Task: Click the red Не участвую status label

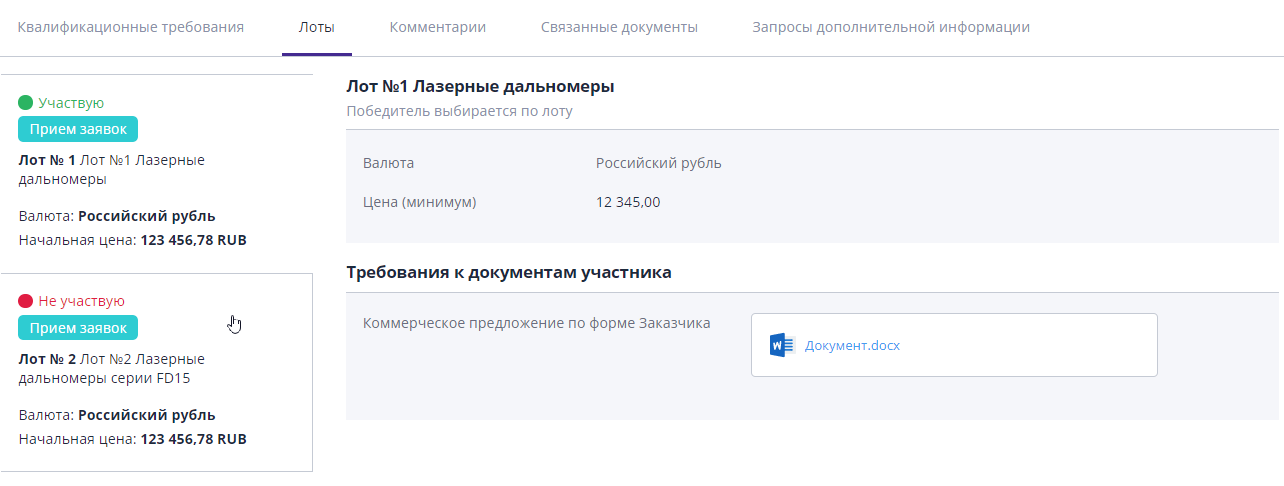Action: click(81, 301)
